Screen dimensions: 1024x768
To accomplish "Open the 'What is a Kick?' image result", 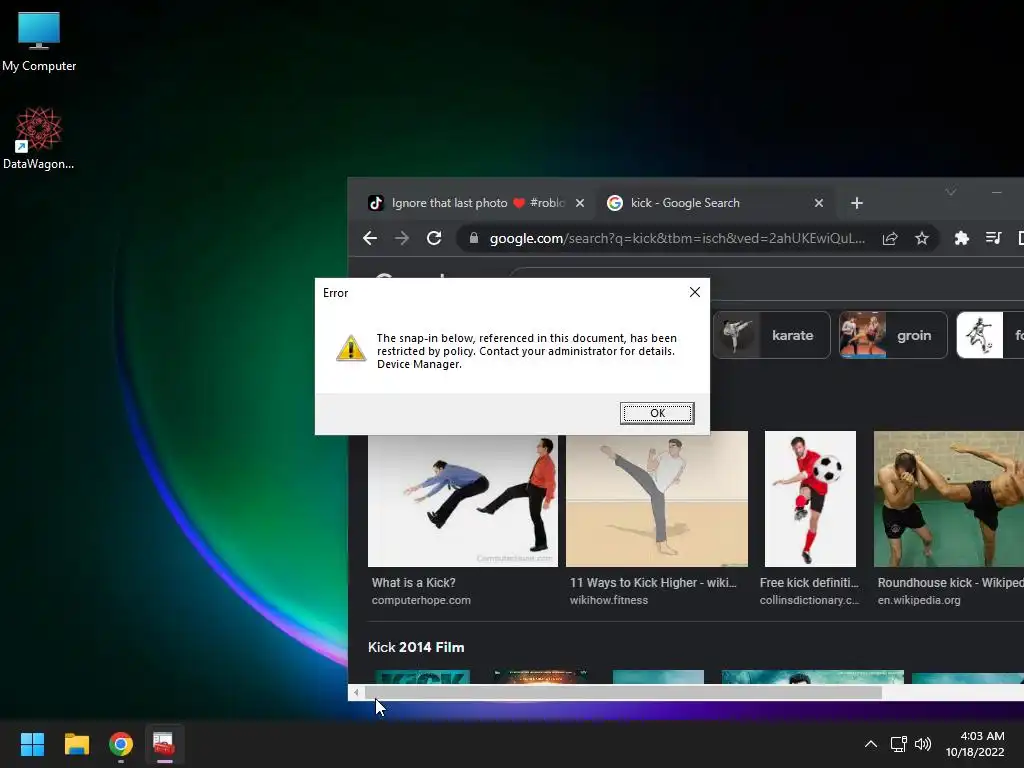I will pos(462,499).
